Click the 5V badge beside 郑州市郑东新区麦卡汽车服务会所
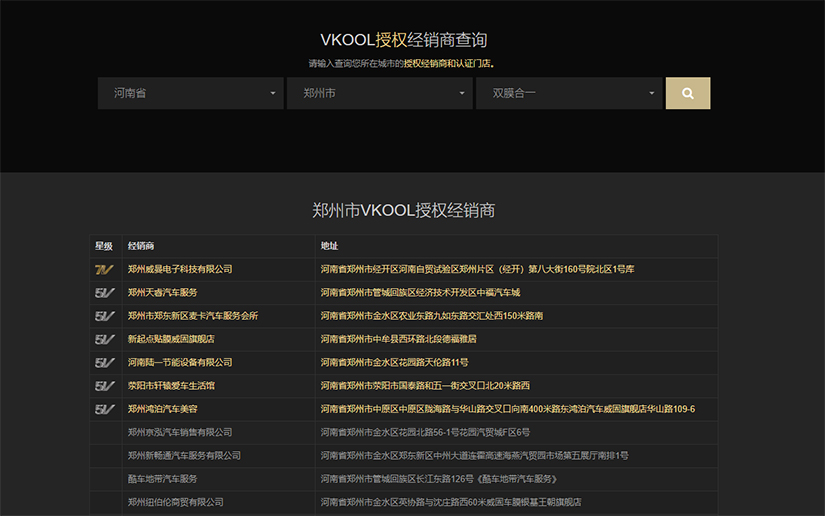 [104, 316]
